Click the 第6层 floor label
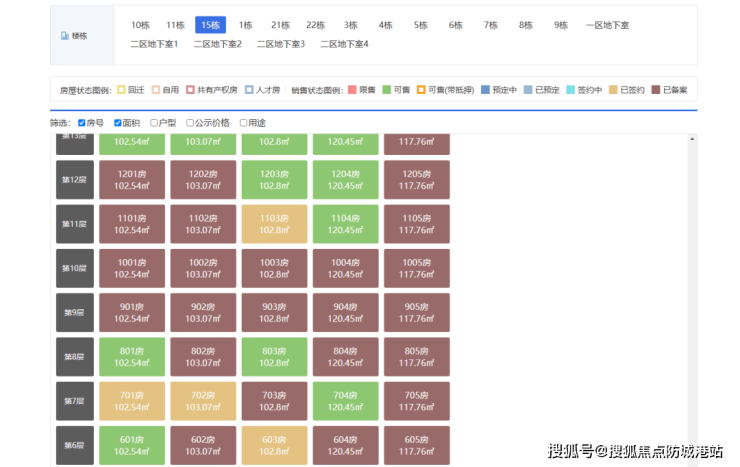740x467 pixels. (x=75, y=445)
